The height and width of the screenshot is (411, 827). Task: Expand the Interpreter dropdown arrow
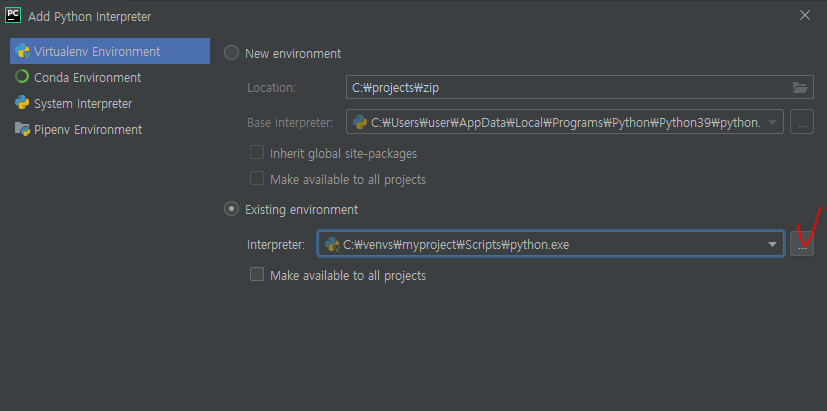772,244
